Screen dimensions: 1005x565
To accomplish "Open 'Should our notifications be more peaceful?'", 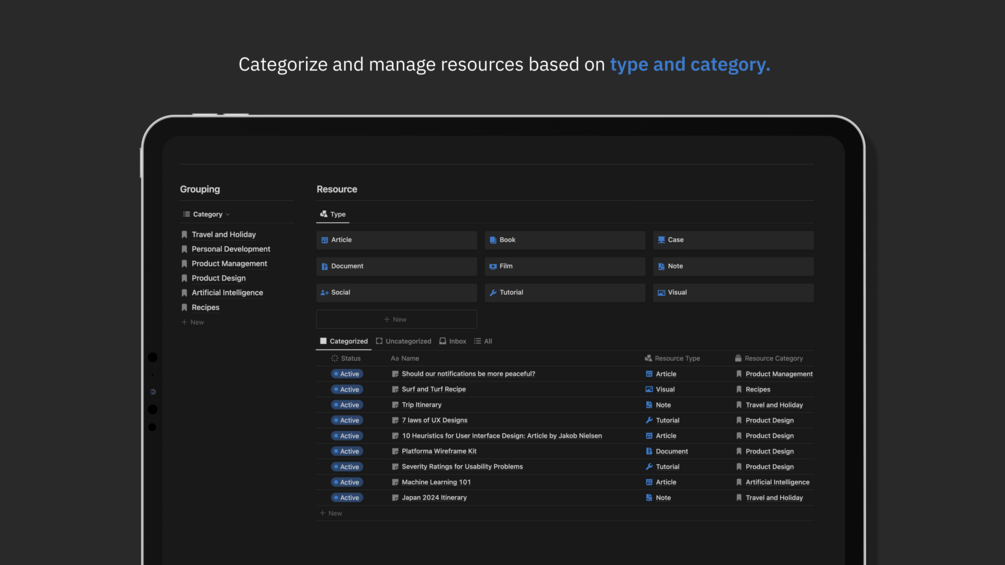I will coord(468,374).
